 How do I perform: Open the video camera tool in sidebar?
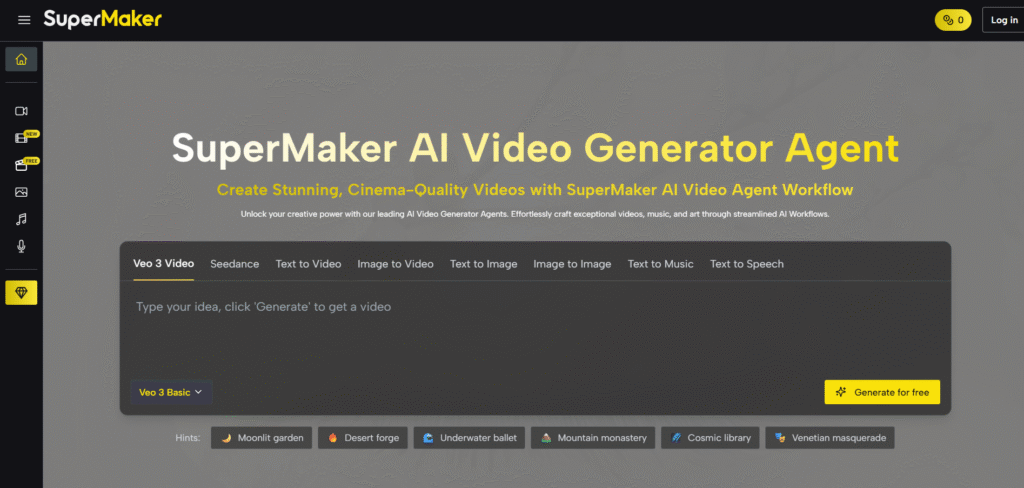(21, 110)
